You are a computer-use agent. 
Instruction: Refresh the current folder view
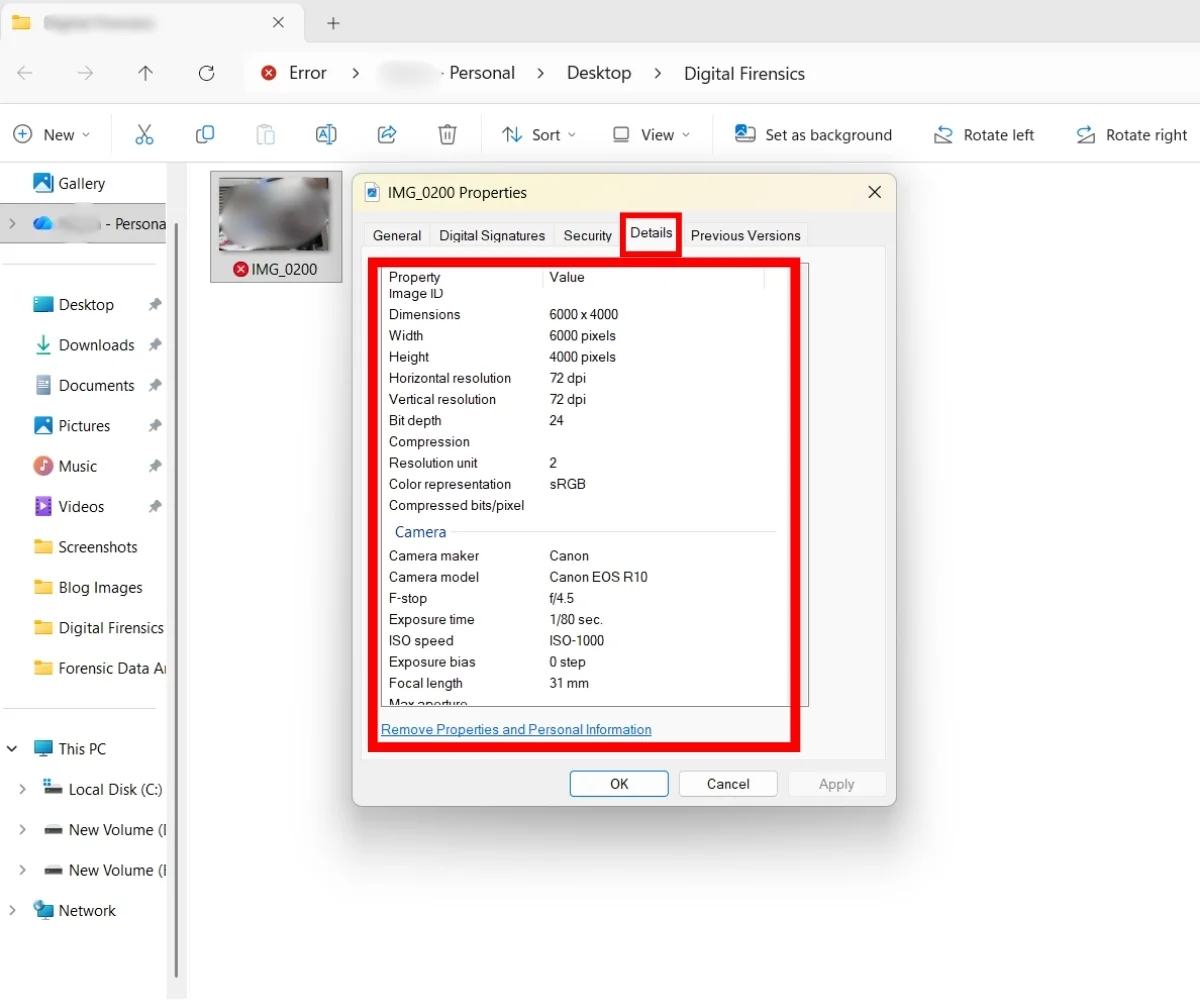[207, 73]
